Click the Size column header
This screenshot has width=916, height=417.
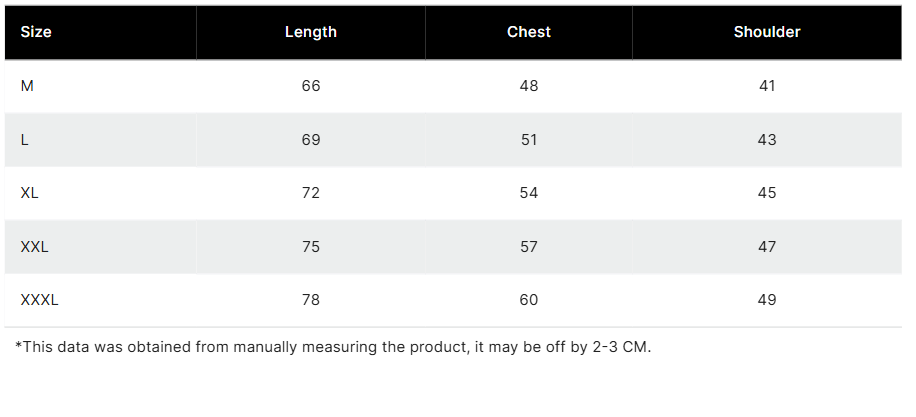point(36,32)
